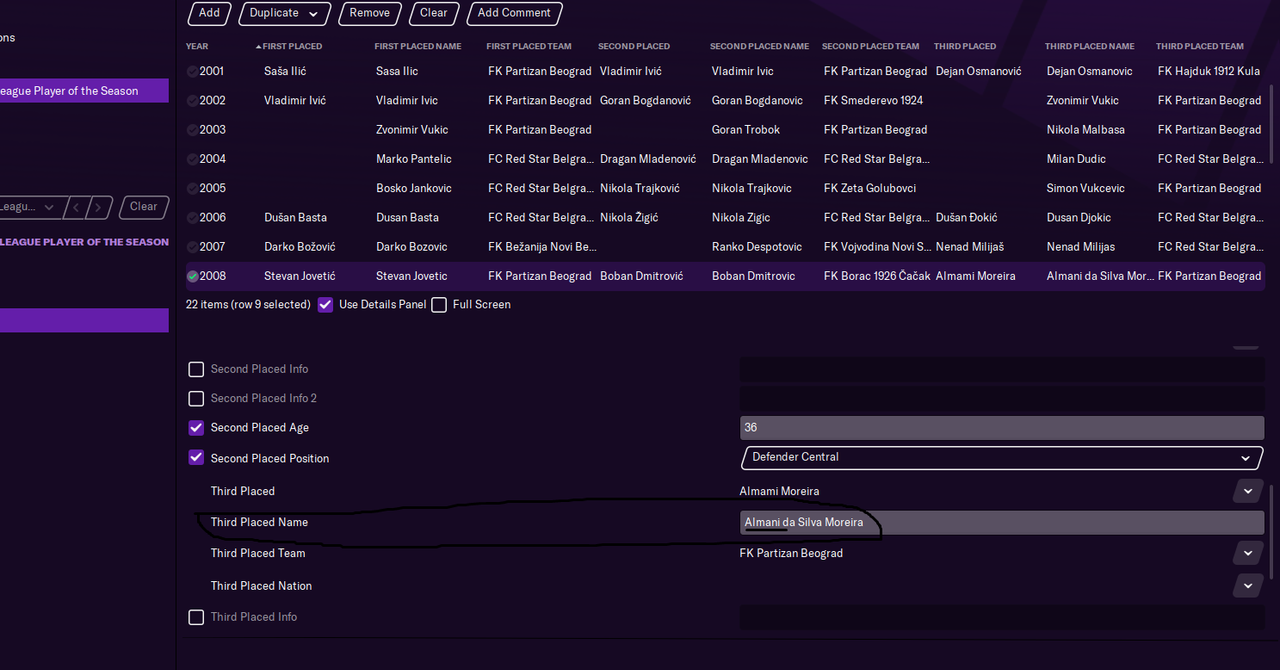This screenshot has width=1280, height=670.
Task: Click the status check icon for row 2005
Action: (x=192, y=188)
